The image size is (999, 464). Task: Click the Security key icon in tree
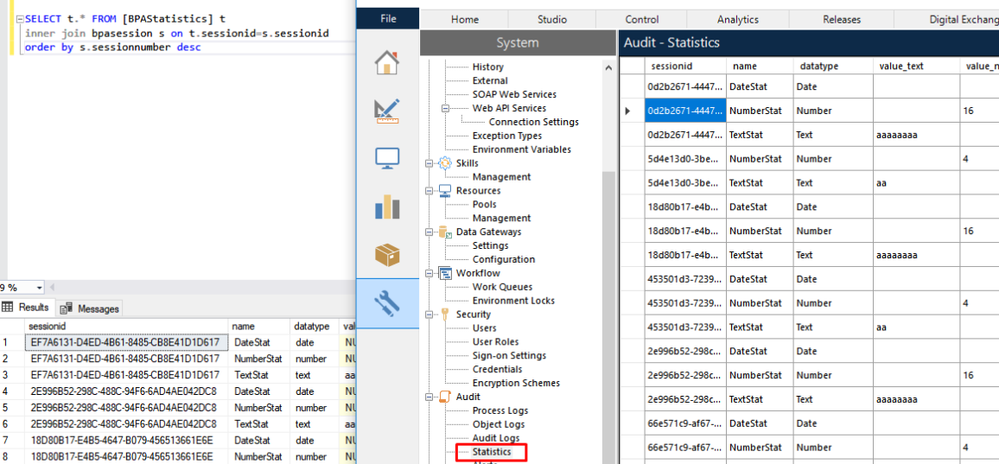point(444,314)
